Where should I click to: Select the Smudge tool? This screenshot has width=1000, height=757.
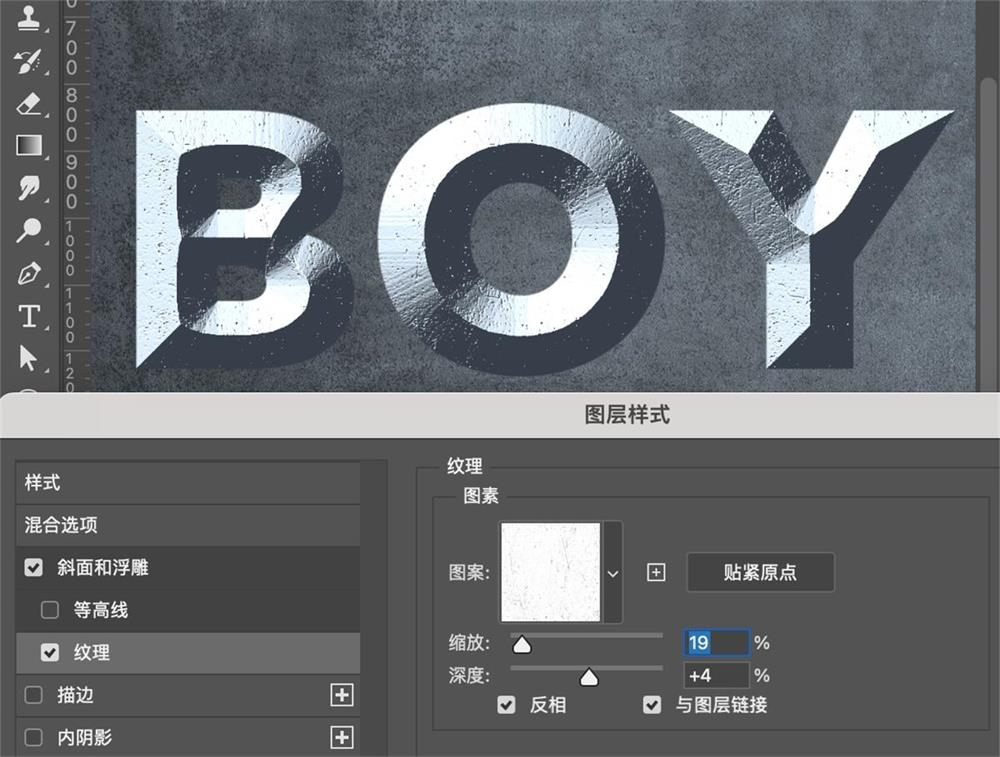[29, 188]
